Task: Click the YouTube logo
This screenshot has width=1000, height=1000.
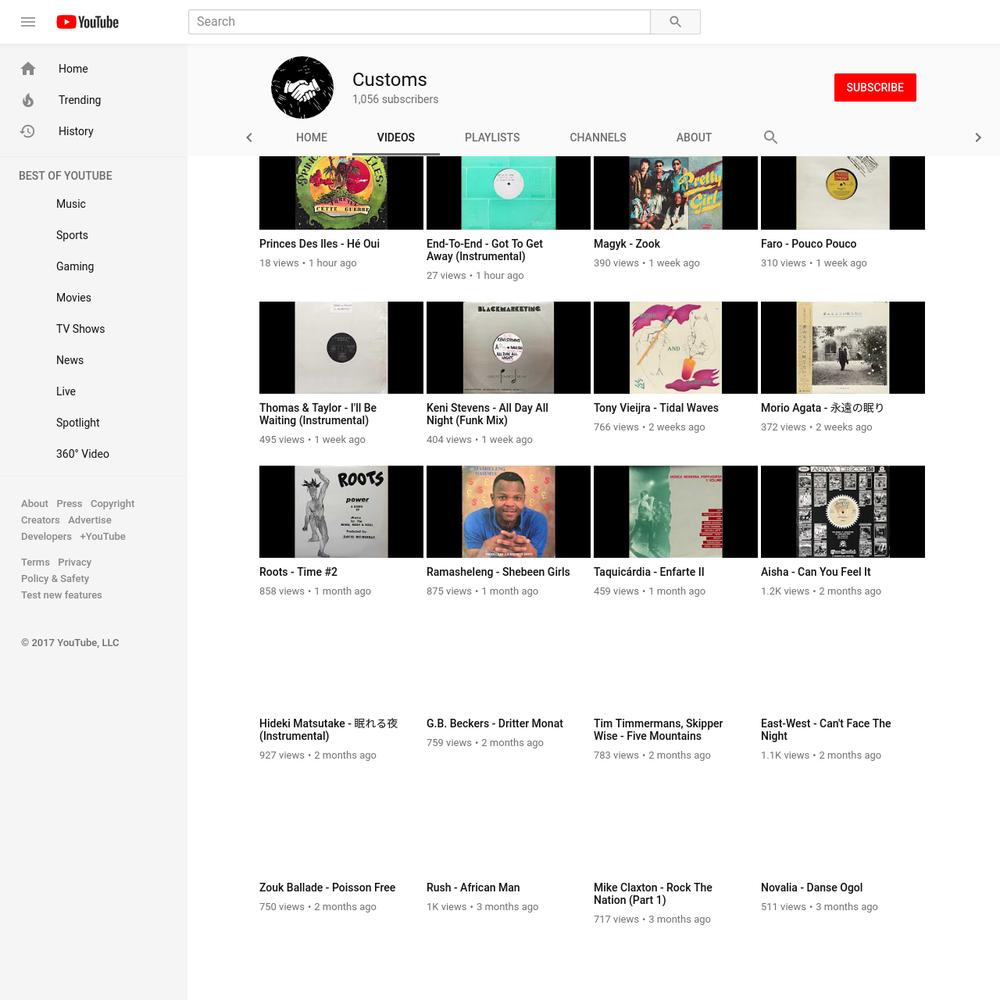Action: pyautogui.click(x=87, y=22)
